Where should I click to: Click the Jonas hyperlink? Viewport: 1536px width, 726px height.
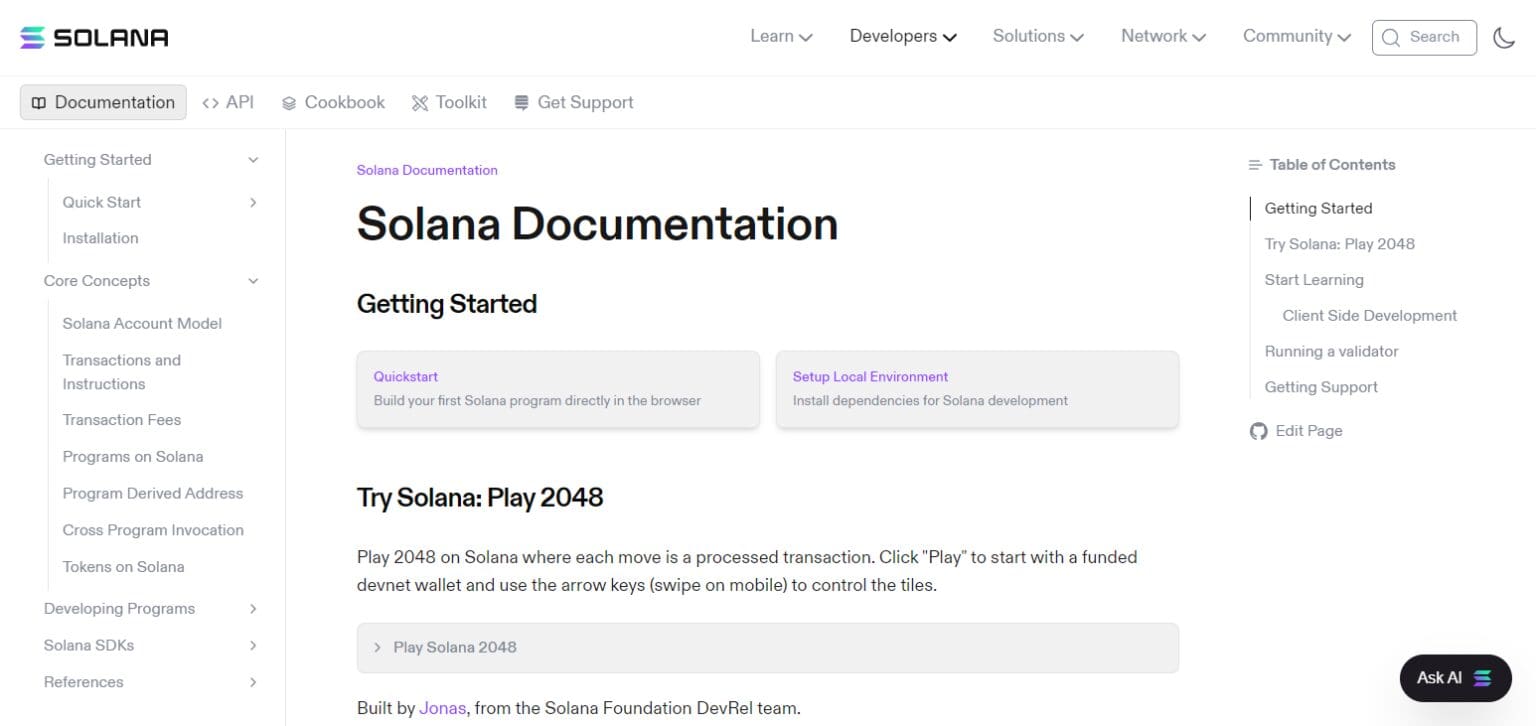point(443,708)
